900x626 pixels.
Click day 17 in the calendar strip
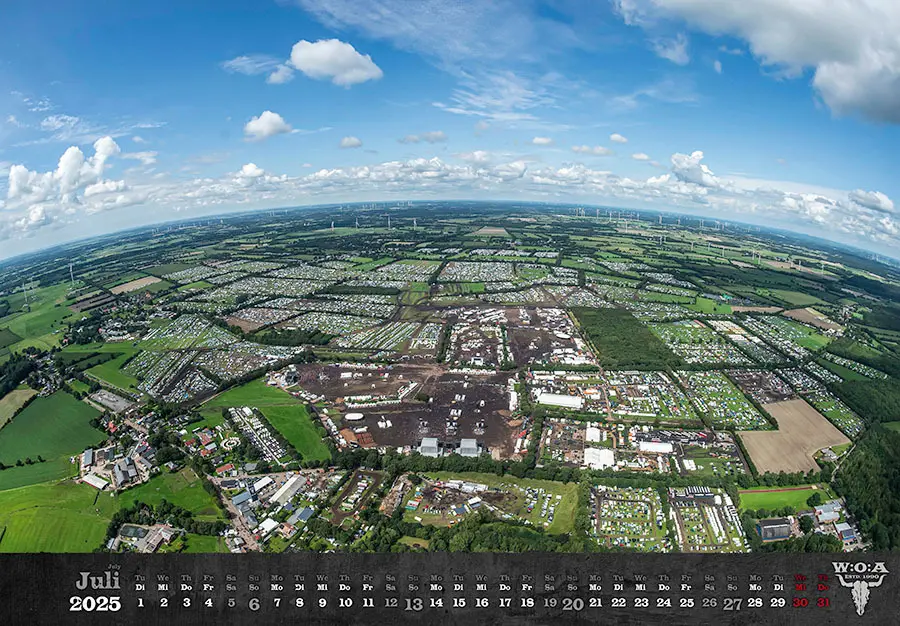click(505, 602)
